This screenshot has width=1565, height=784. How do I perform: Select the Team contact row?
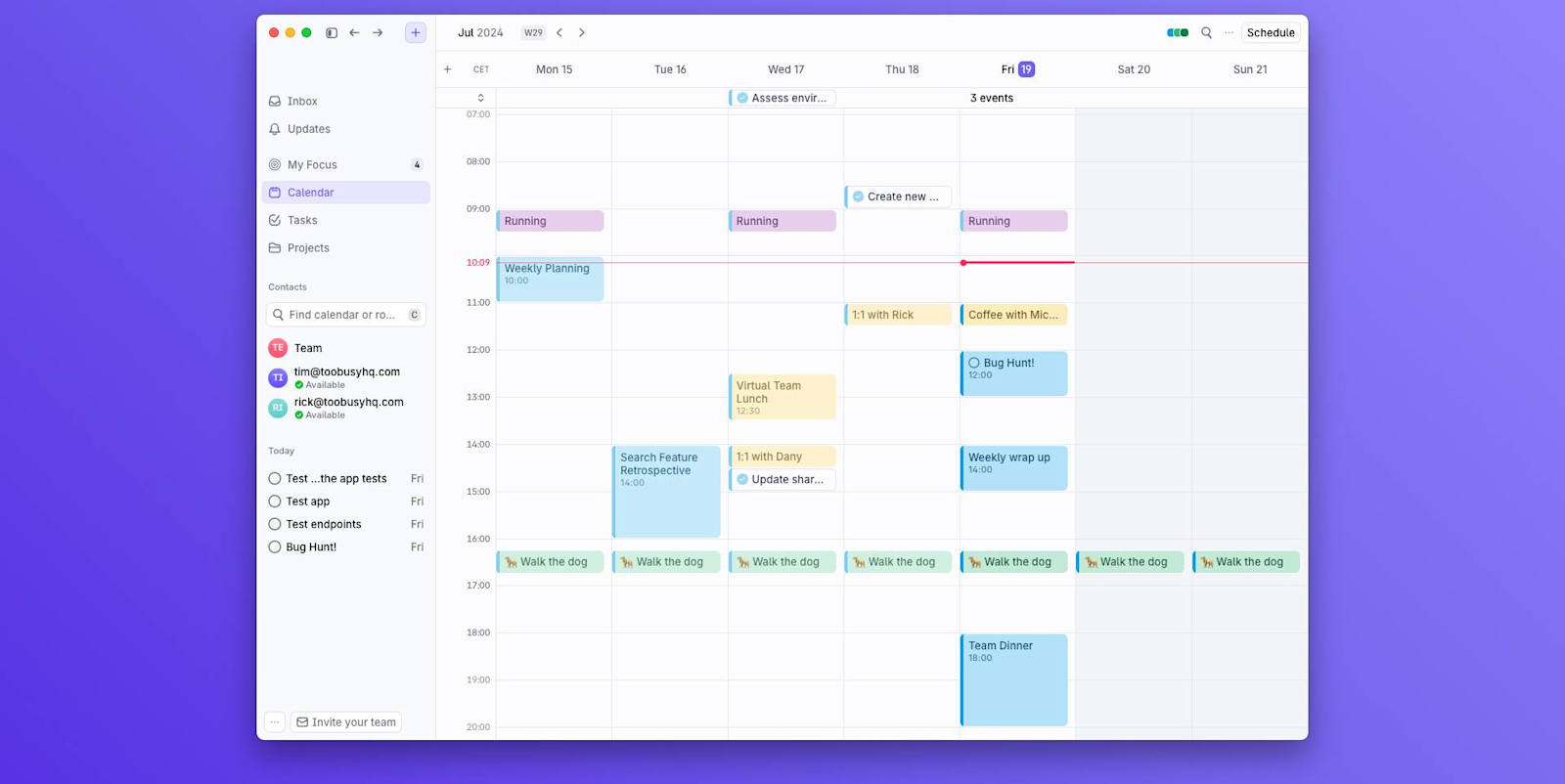tap(346, 348)
